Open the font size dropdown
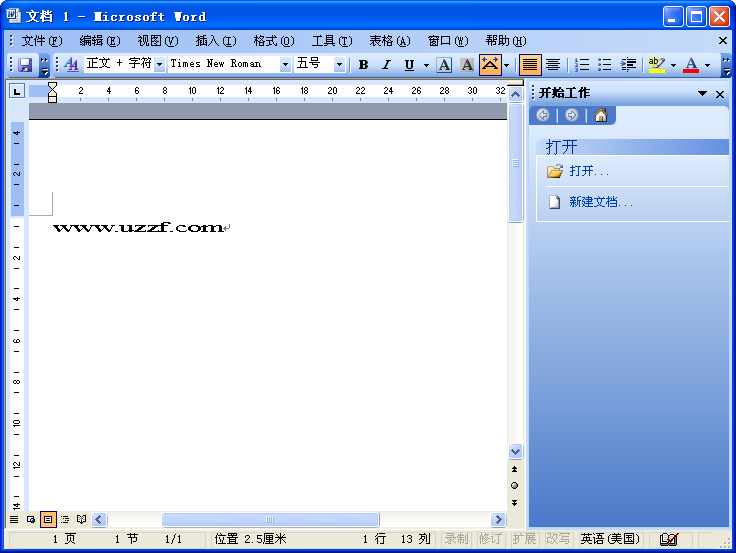736x553 pixels. (339, 64)
